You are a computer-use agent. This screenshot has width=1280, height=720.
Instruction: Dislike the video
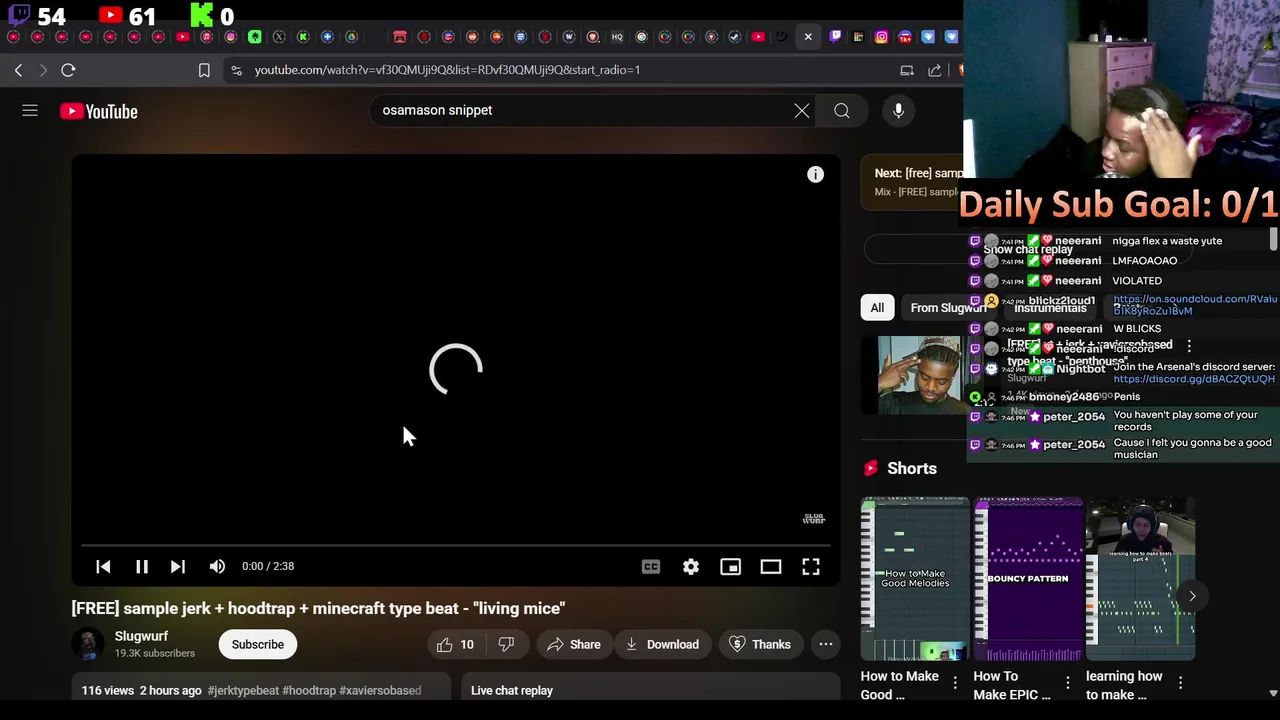pos(506,644)
